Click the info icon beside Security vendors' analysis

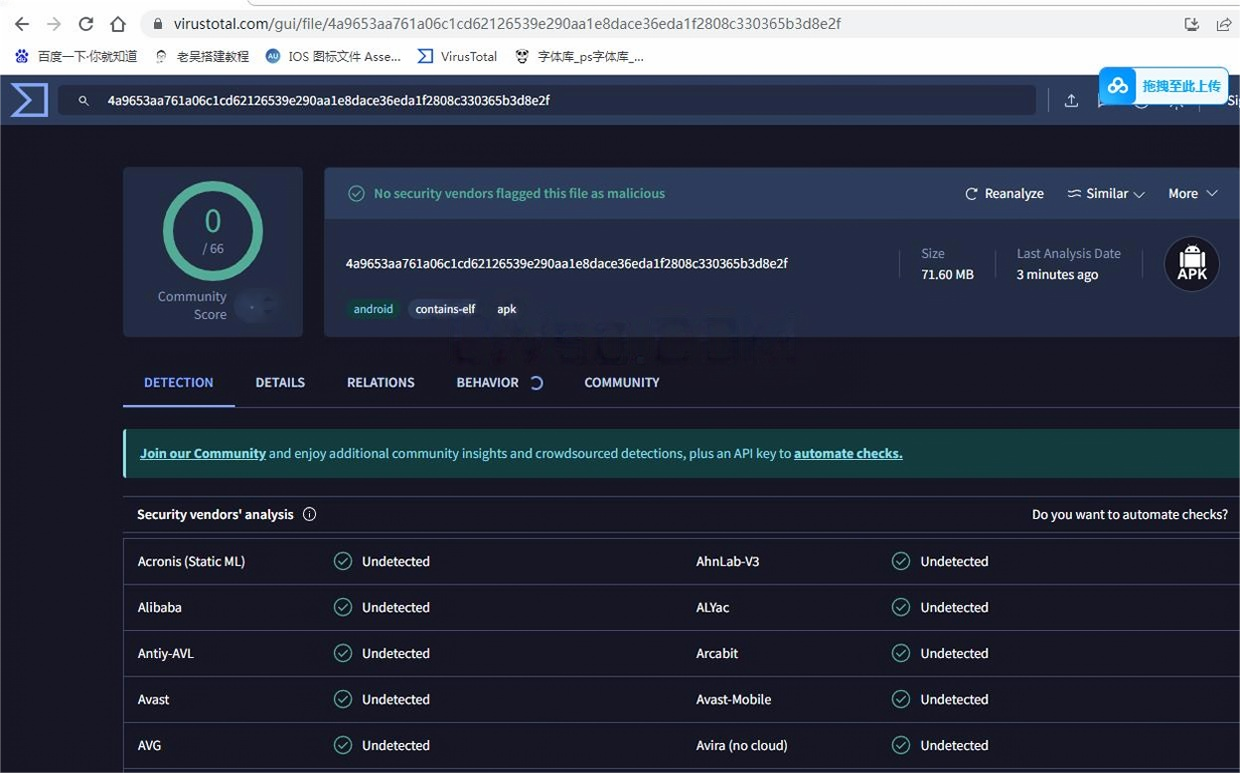pos(309,514)
